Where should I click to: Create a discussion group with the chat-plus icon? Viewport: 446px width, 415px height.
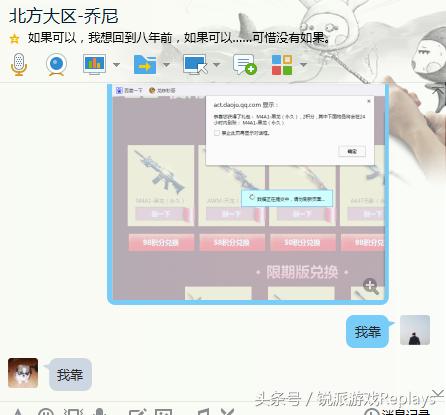(x=245, y=65)
